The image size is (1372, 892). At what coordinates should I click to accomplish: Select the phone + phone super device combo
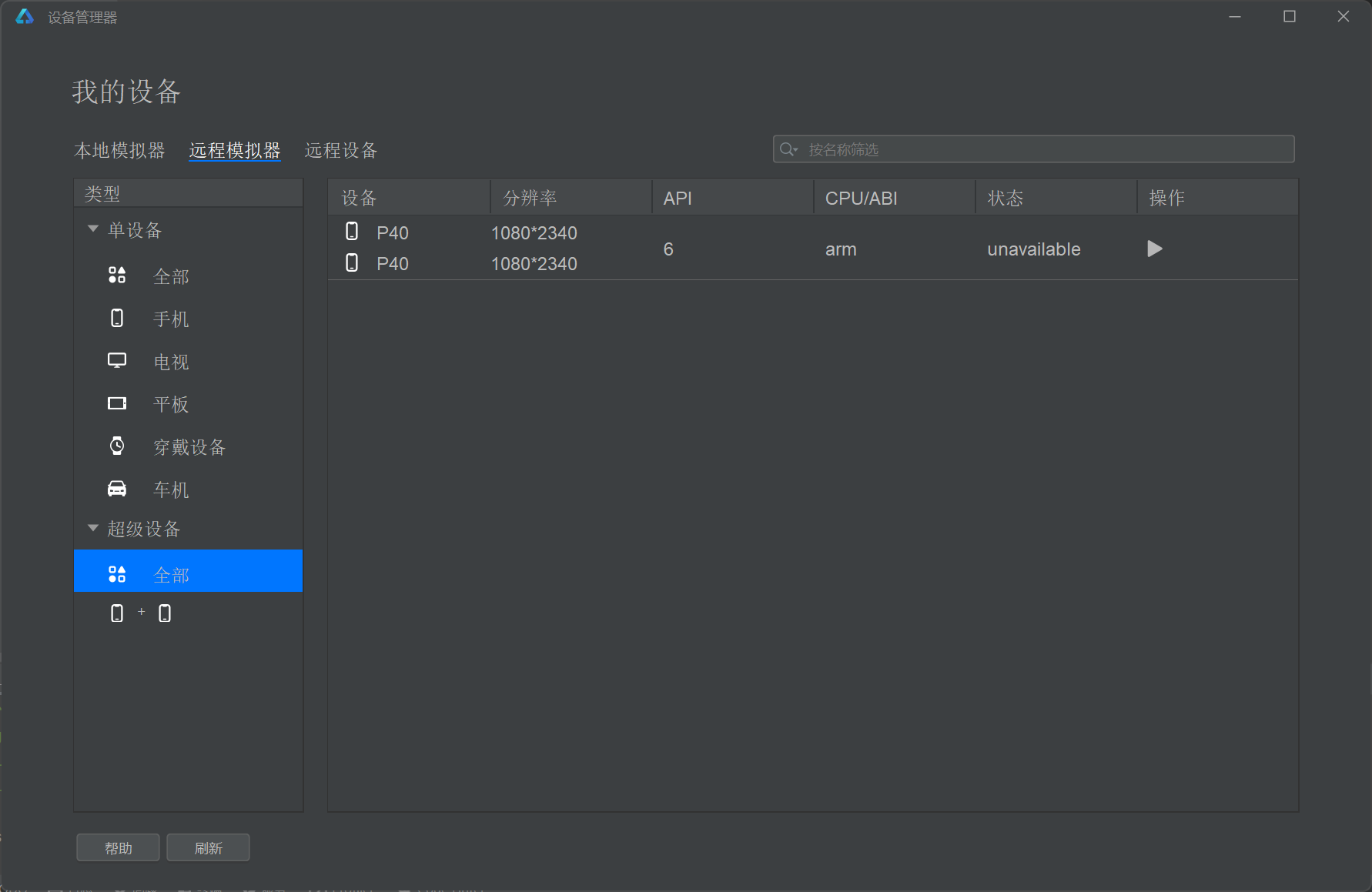pyautogui.click(x=141, y=613)
